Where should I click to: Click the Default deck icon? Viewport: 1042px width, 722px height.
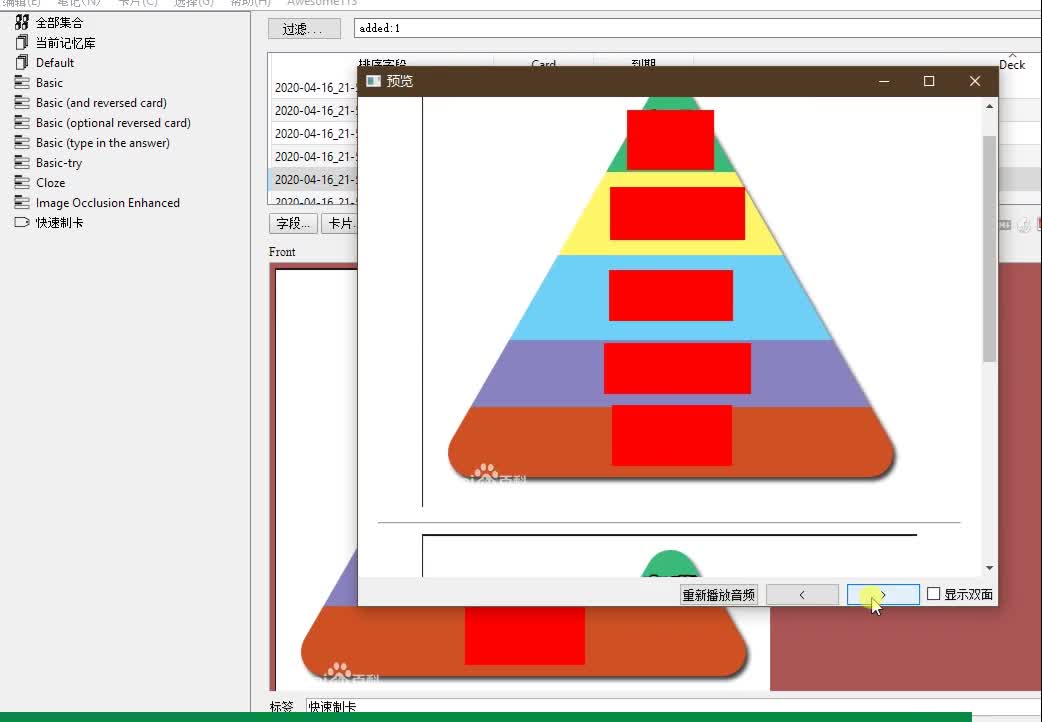[x=22, y=62]
